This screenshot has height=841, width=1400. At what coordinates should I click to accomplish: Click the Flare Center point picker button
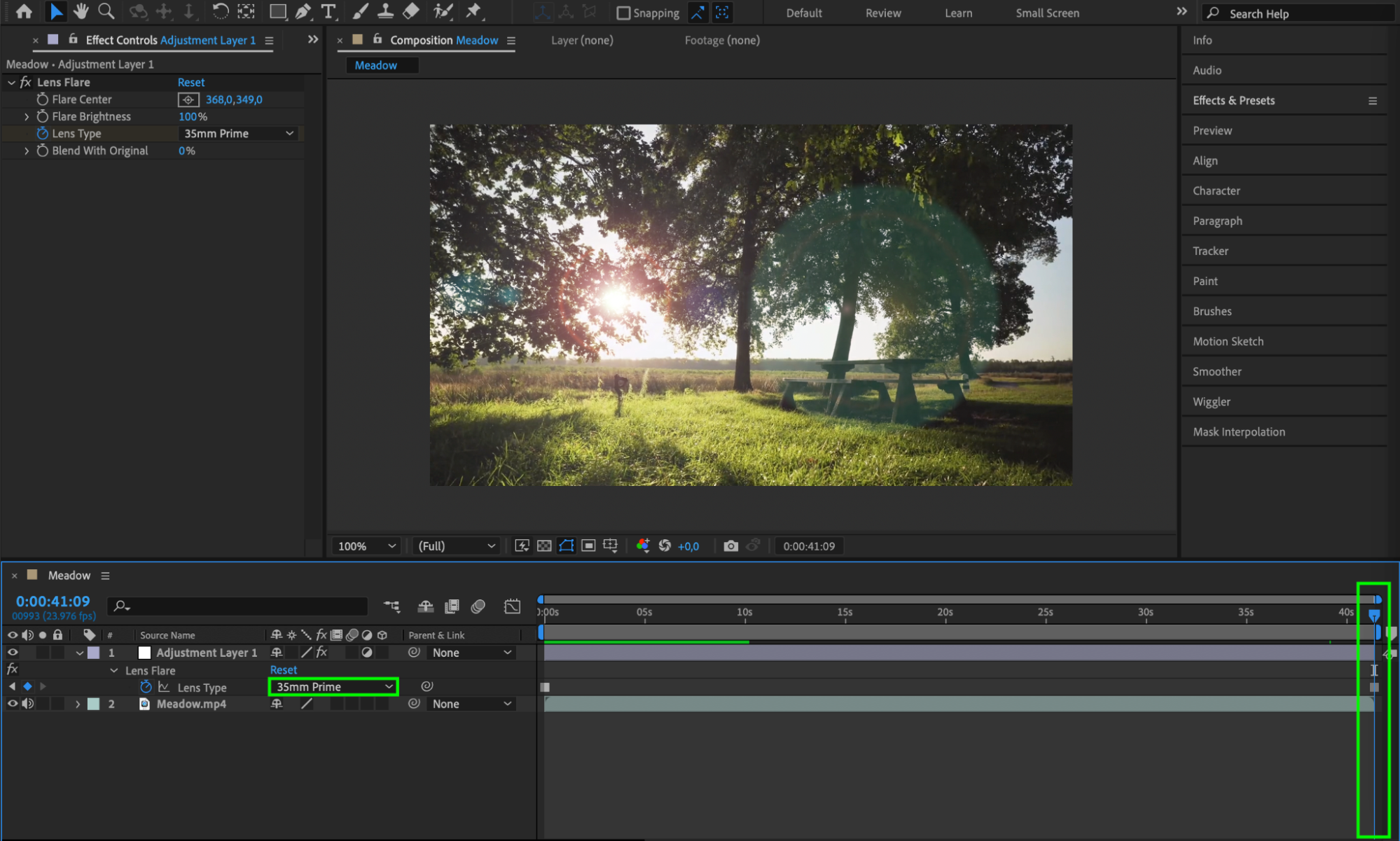(x=188, y=99)
